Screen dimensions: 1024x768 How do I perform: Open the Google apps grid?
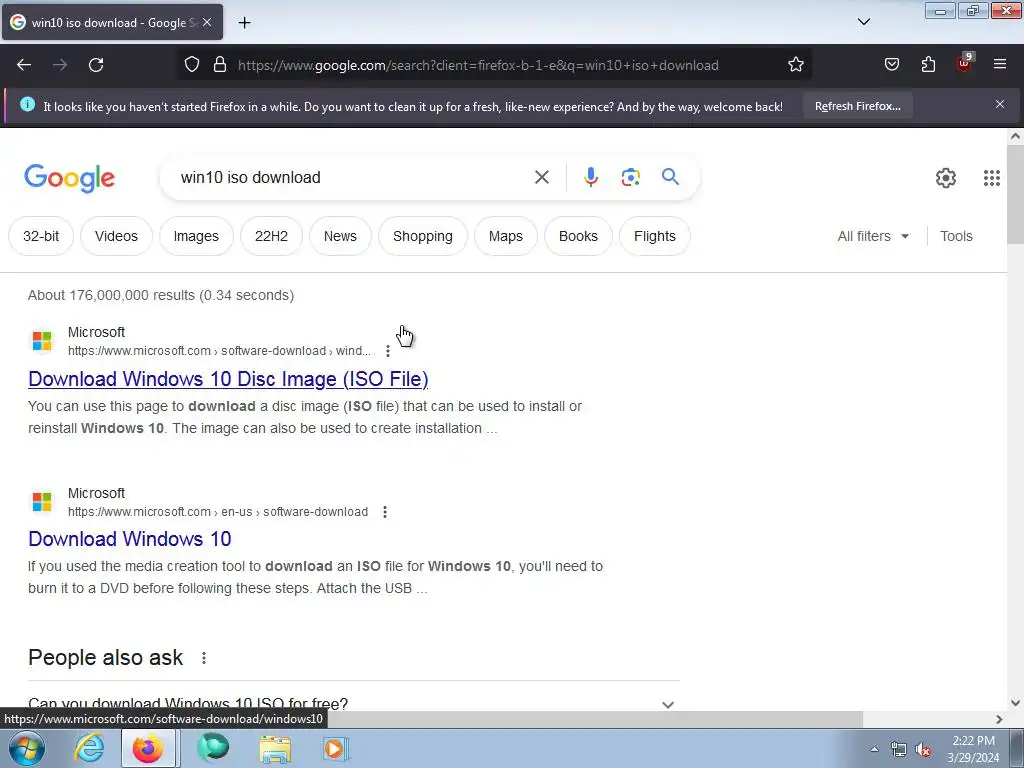991,178
